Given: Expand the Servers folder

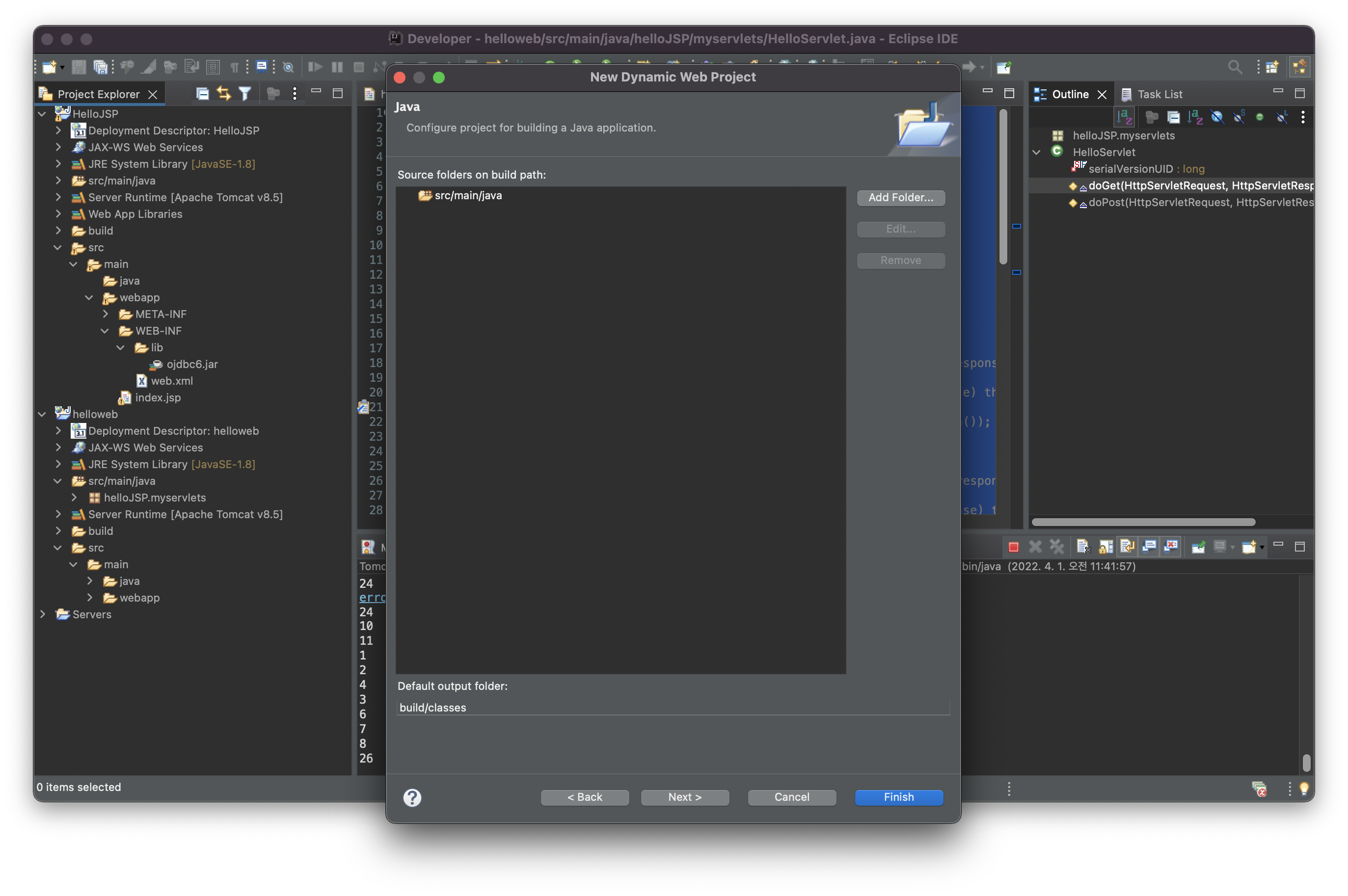Looking at the screenshot, I should [42, 614].
